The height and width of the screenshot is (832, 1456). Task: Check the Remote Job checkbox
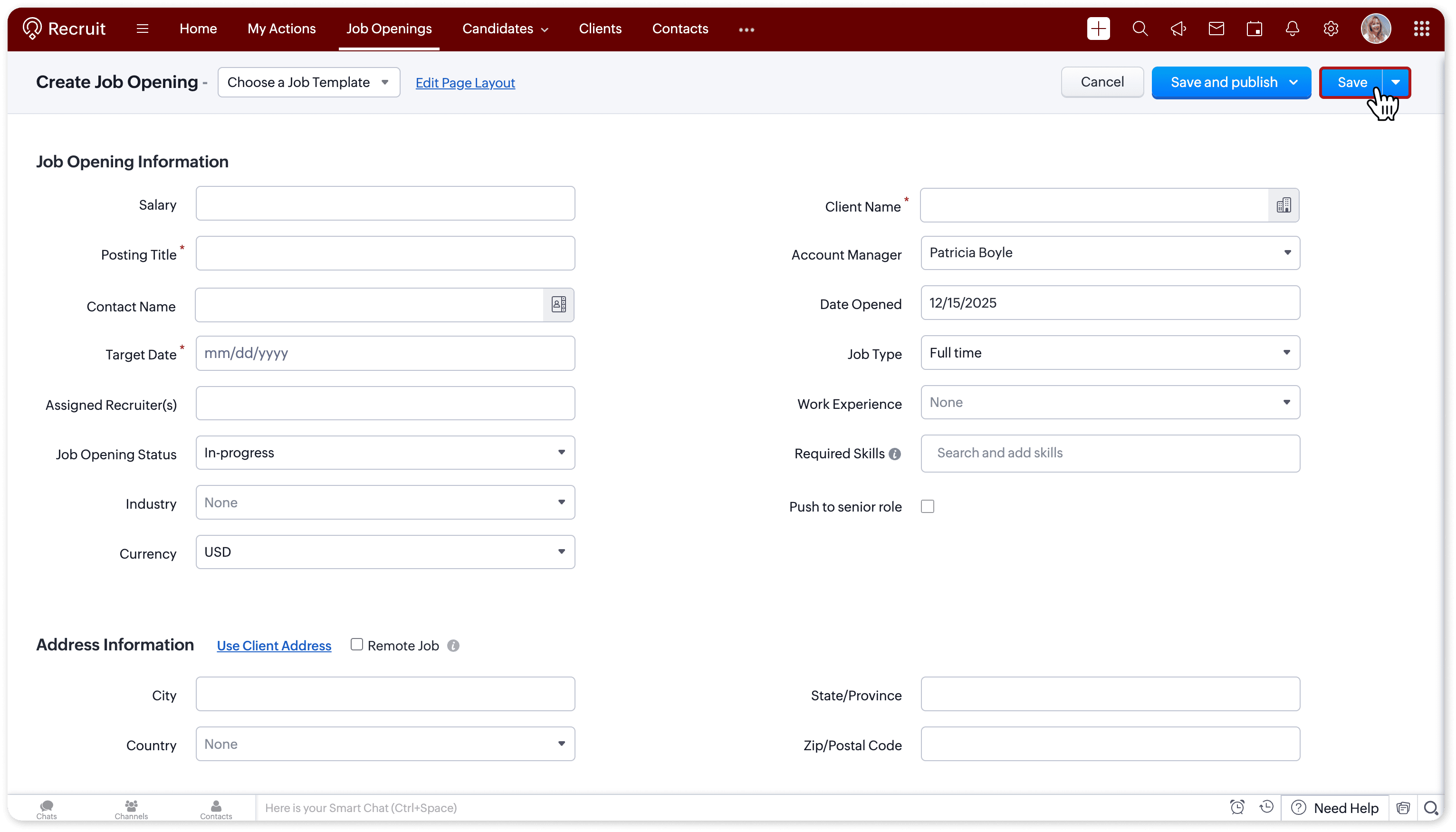click(357, 645)
